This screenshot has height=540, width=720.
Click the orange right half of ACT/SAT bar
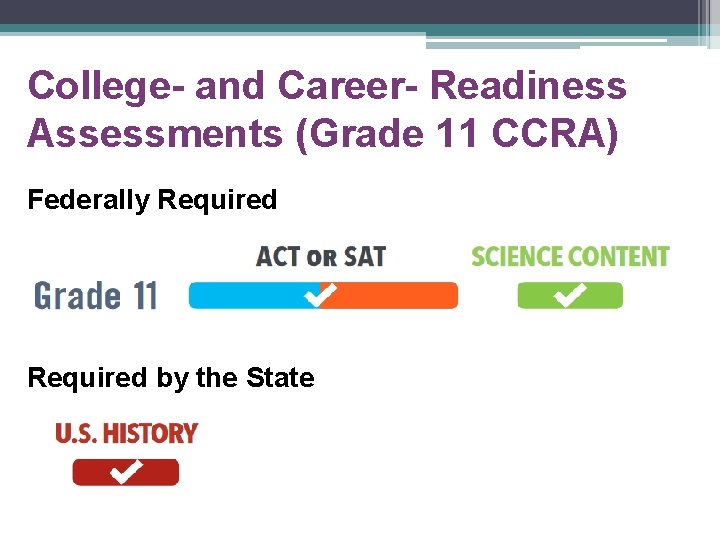(400, 296)
